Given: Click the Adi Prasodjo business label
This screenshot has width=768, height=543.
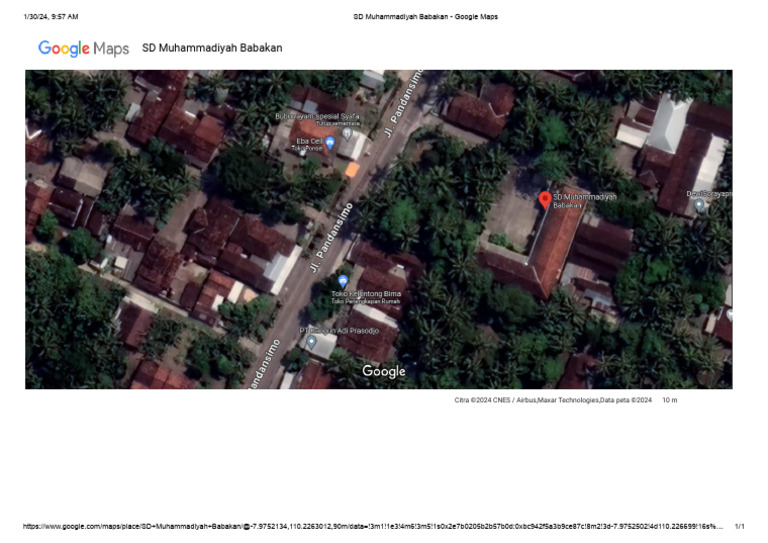Looking at the screenshot, I should (339, 331).
